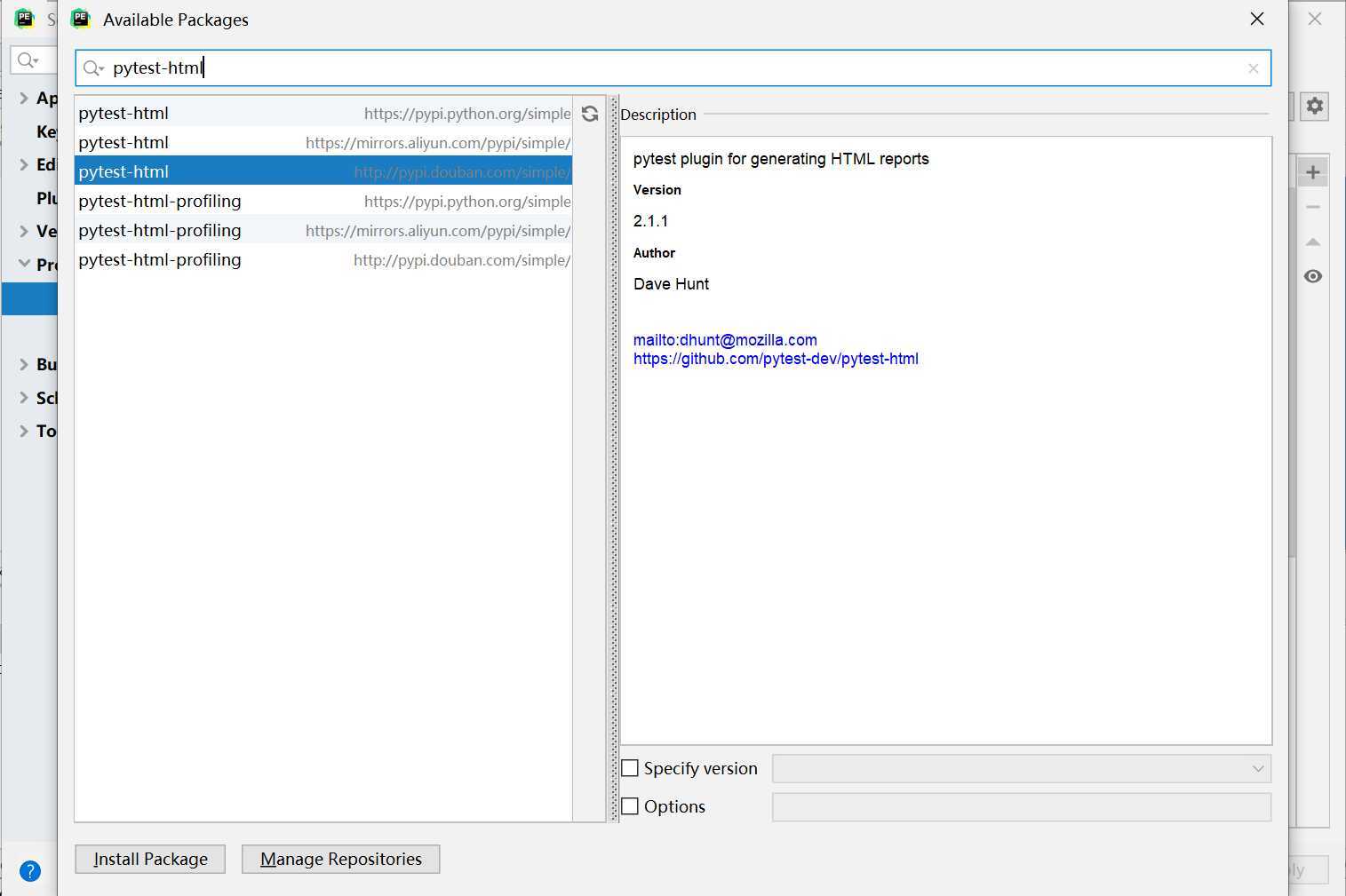Click the gear icon in the Settings window
Screen dimensions: 1346x896
[1315, 107]
